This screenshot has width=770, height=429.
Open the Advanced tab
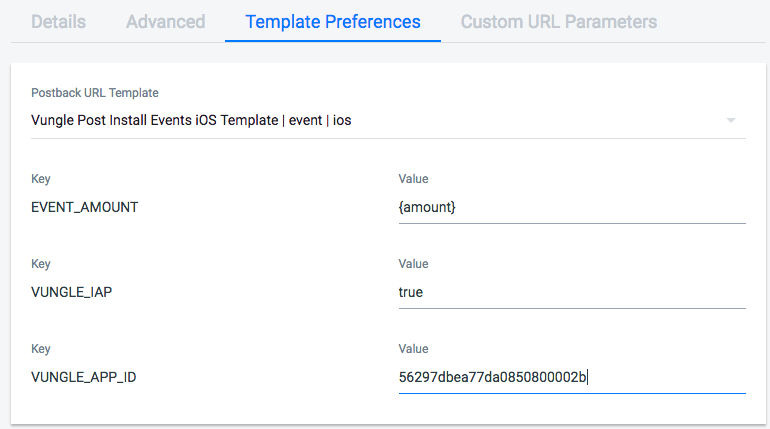[165, 22]
